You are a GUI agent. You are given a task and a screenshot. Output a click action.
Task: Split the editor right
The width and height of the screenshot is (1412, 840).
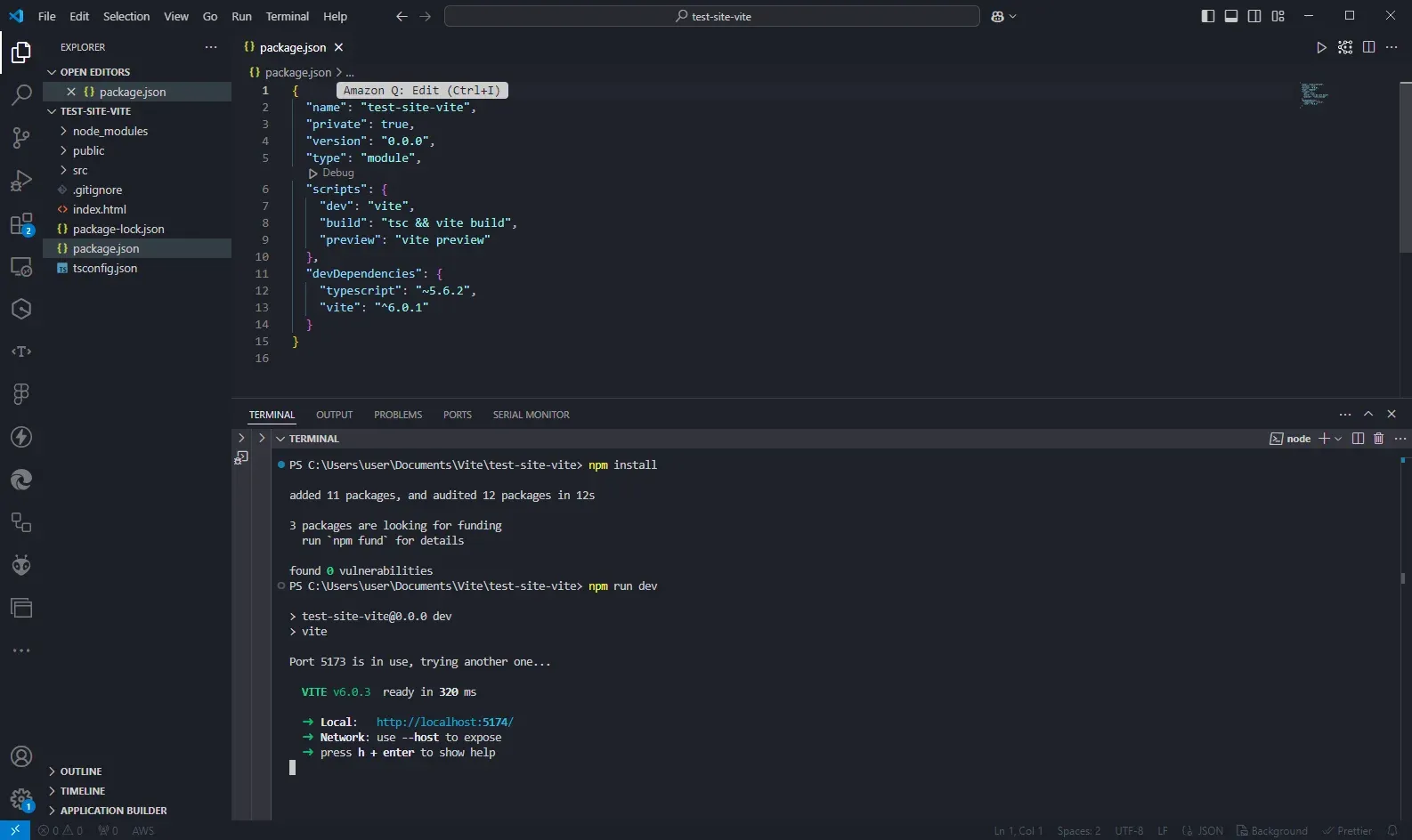coord(1368,47)
